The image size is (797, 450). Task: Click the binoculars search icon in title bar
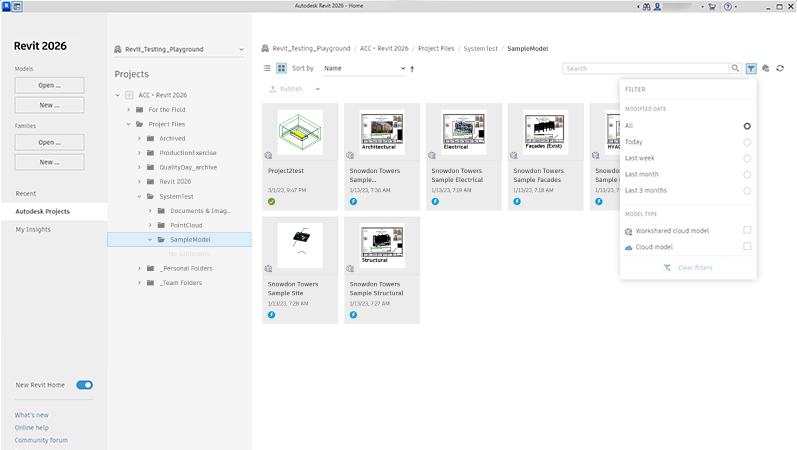[x=647, y=7]
